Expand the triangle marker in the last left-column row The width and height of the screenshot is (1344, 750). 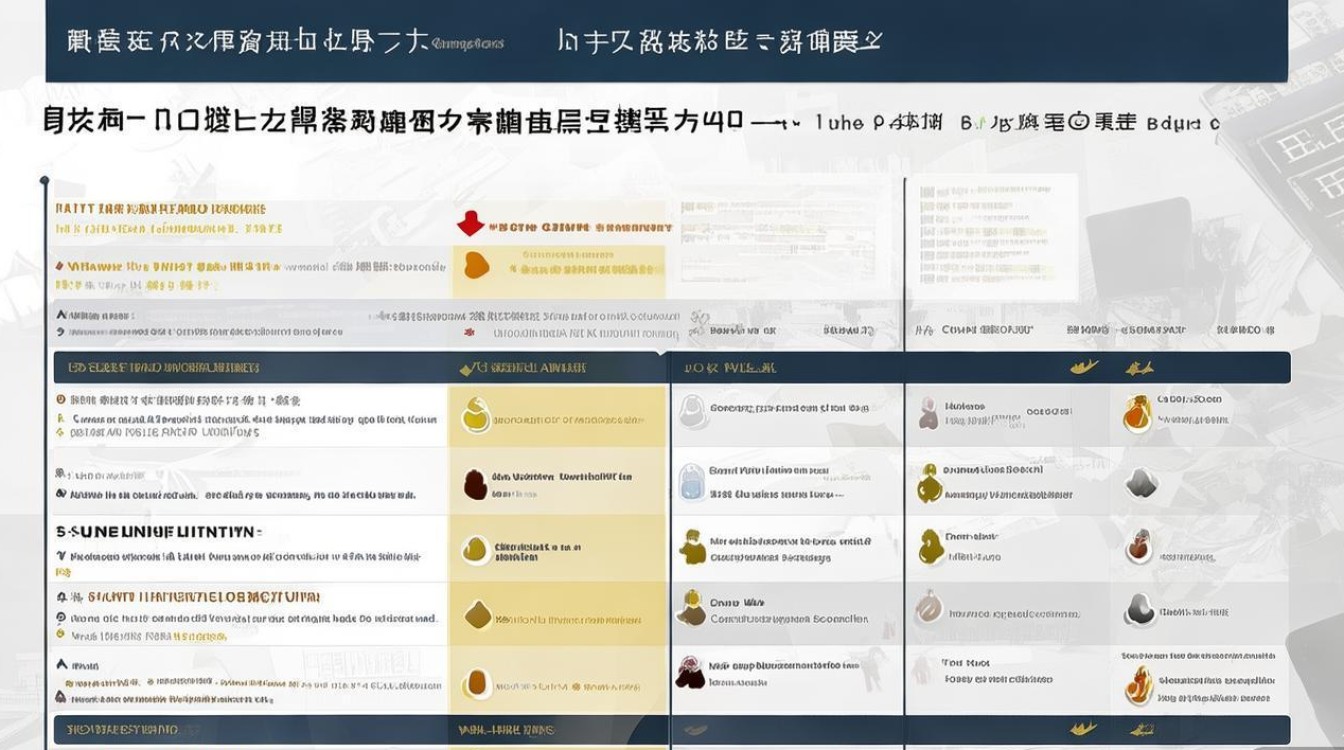pyautogui.click(x=61, y=664)
